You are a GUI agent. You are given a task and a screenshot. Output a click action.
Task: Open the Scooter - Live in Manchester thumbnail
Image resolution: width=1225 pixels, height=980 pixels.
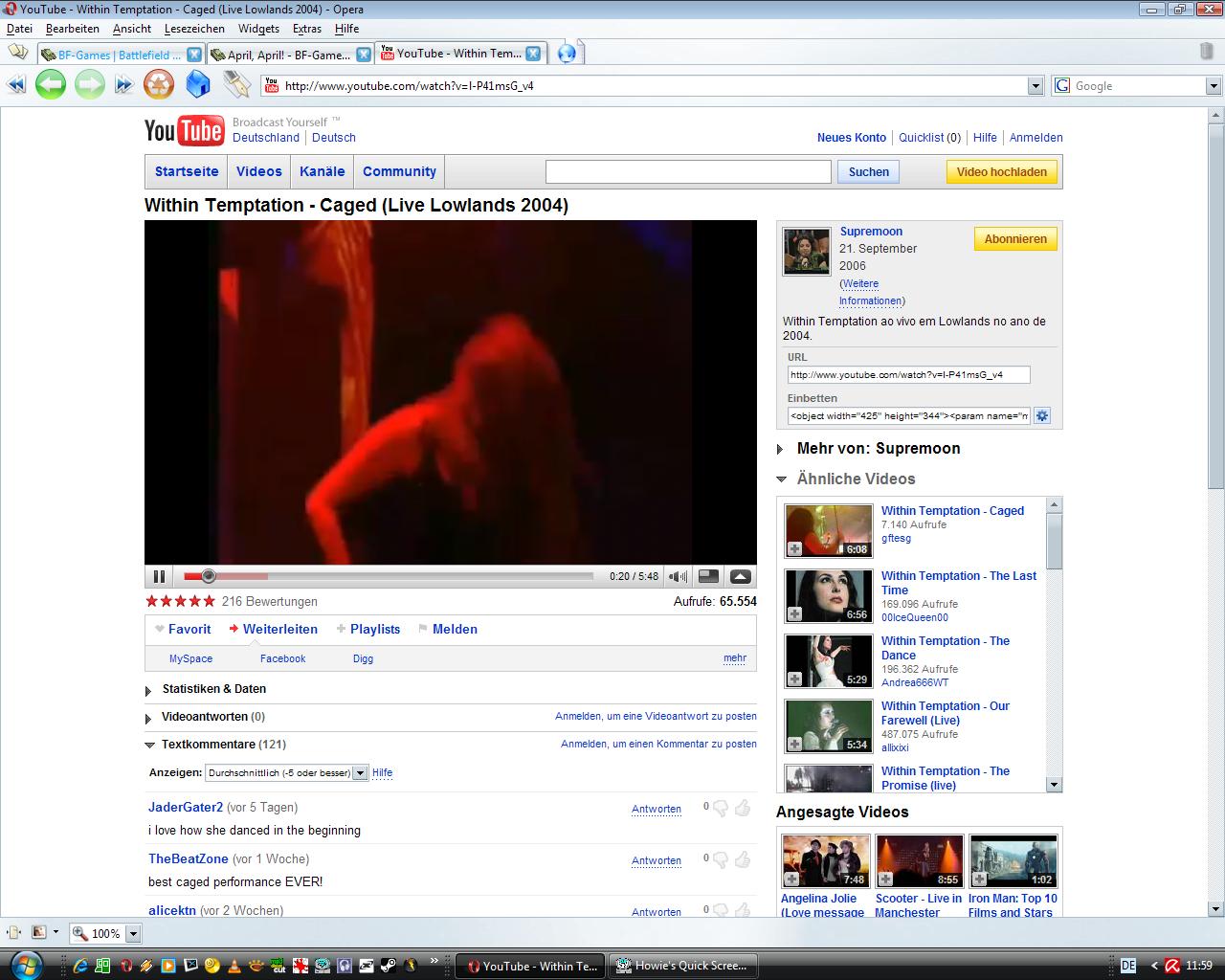pos(920,860)
